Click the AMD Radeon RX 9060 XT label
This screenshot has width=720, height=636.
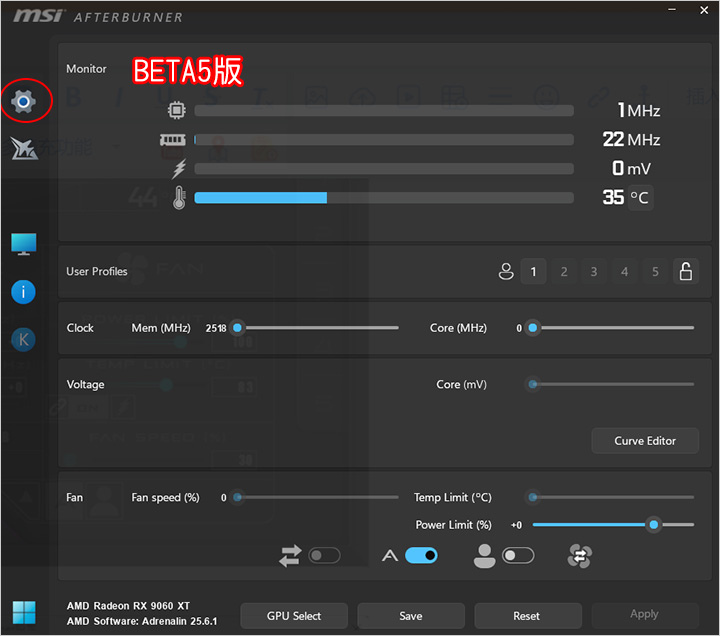[x=128, y=606]
